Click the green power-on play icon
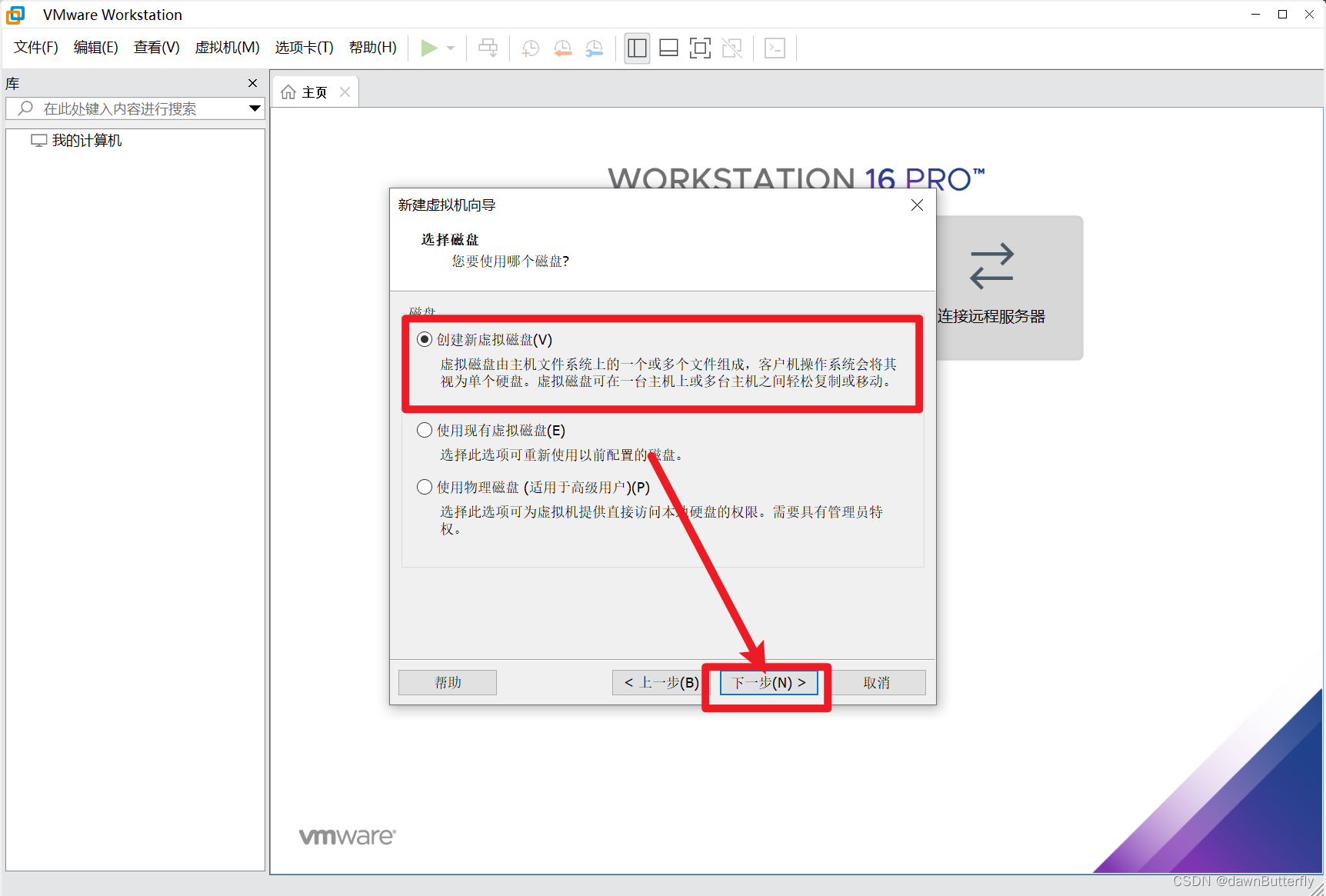 click(x=428, y=48)
